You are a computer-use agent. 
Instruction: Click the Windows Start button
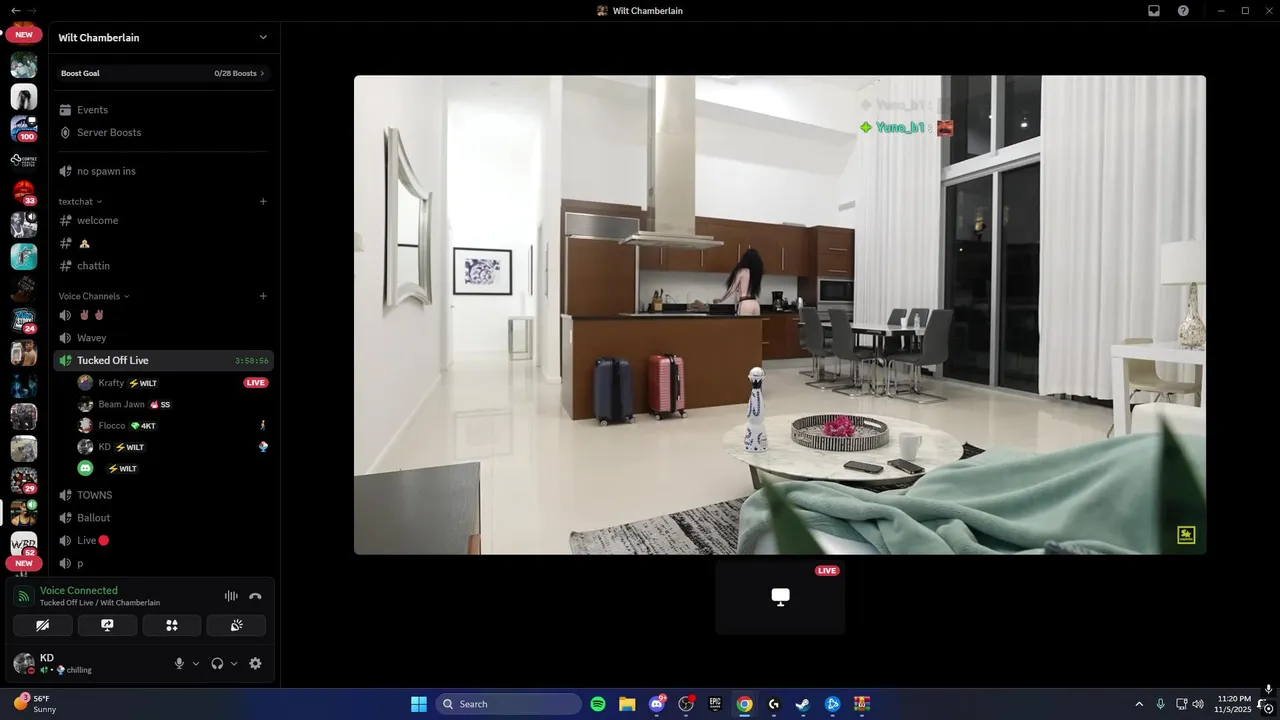[x=419, y=704]
